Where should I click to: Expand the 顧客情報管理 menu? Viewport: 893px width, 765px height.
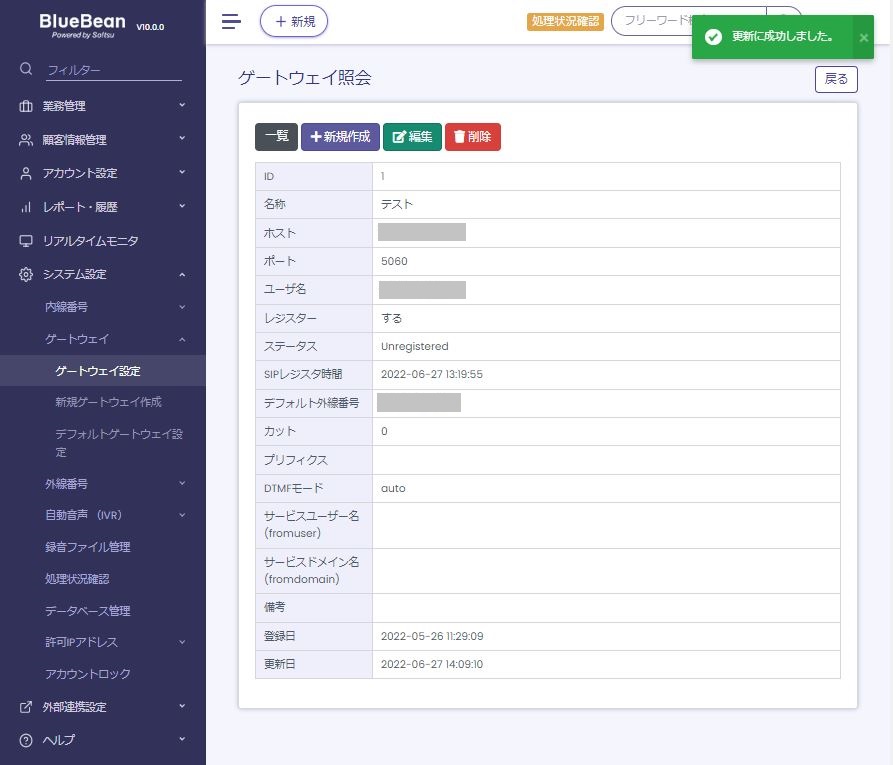click(102, 140)
